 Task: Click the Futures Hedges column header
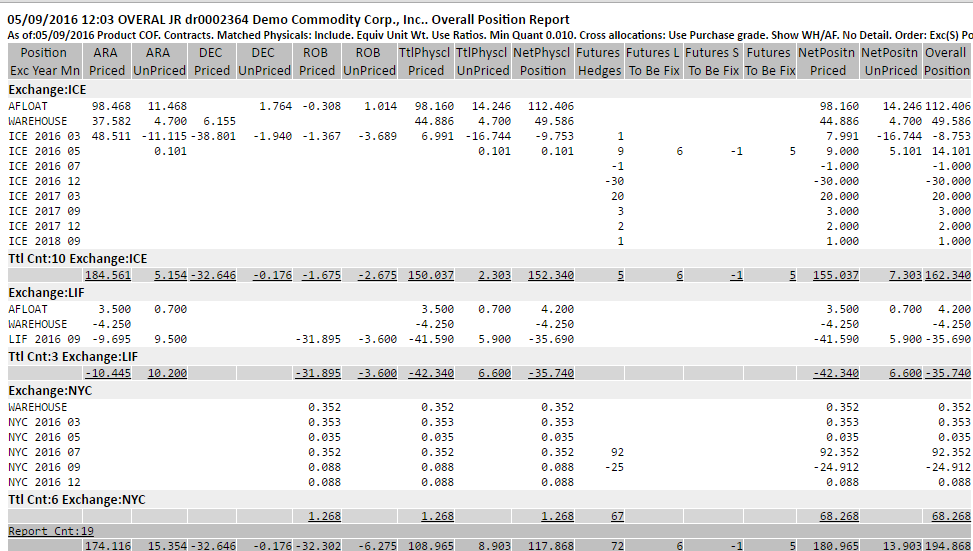click(599, 61)
